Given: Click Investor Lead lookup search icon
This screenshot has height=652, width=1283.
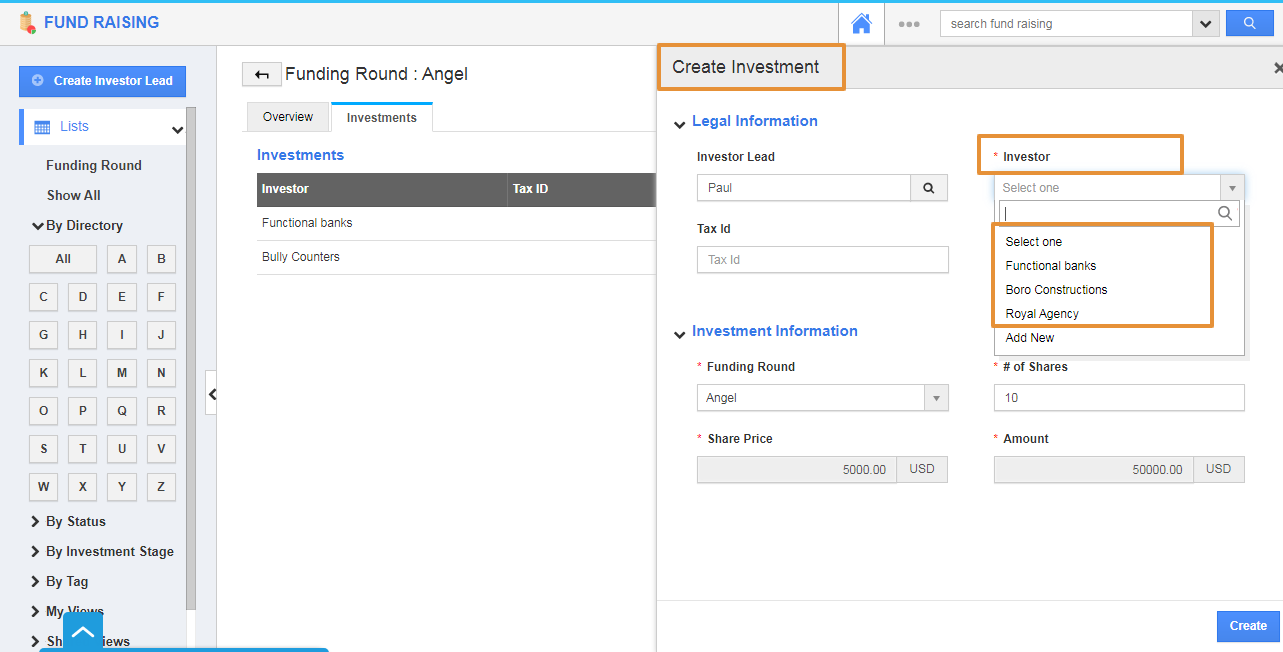Looking at the screenshot, I should pos(928,187).
